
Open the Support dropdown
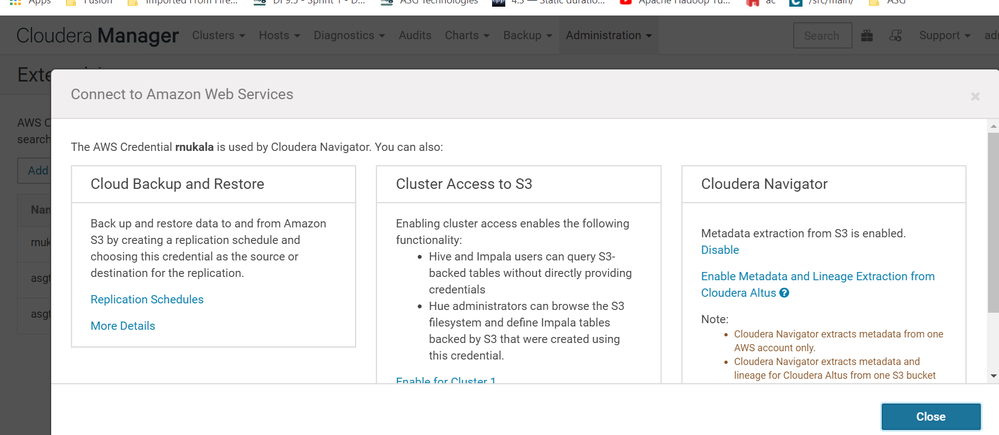tap(944, 36)
